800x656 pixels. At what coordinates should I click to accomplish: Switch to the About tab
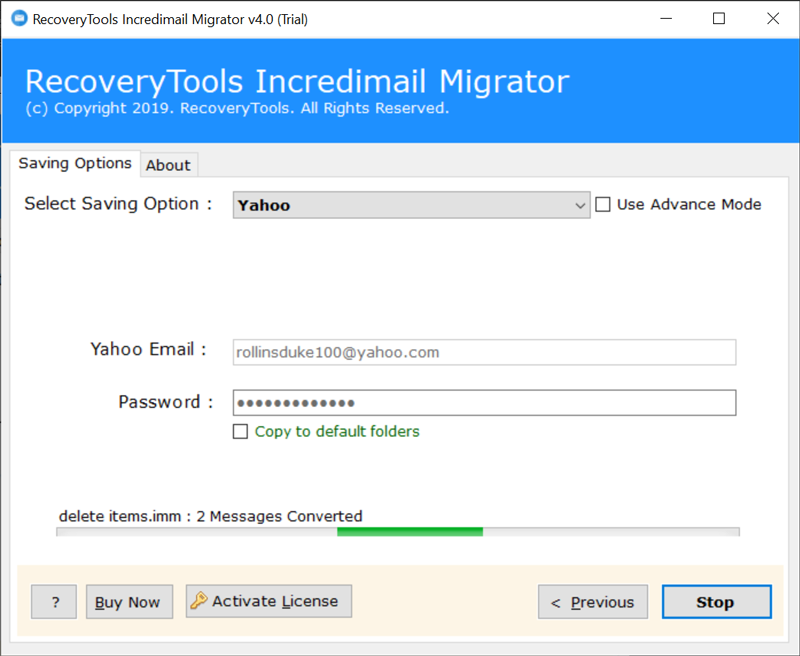pos(168,165)
